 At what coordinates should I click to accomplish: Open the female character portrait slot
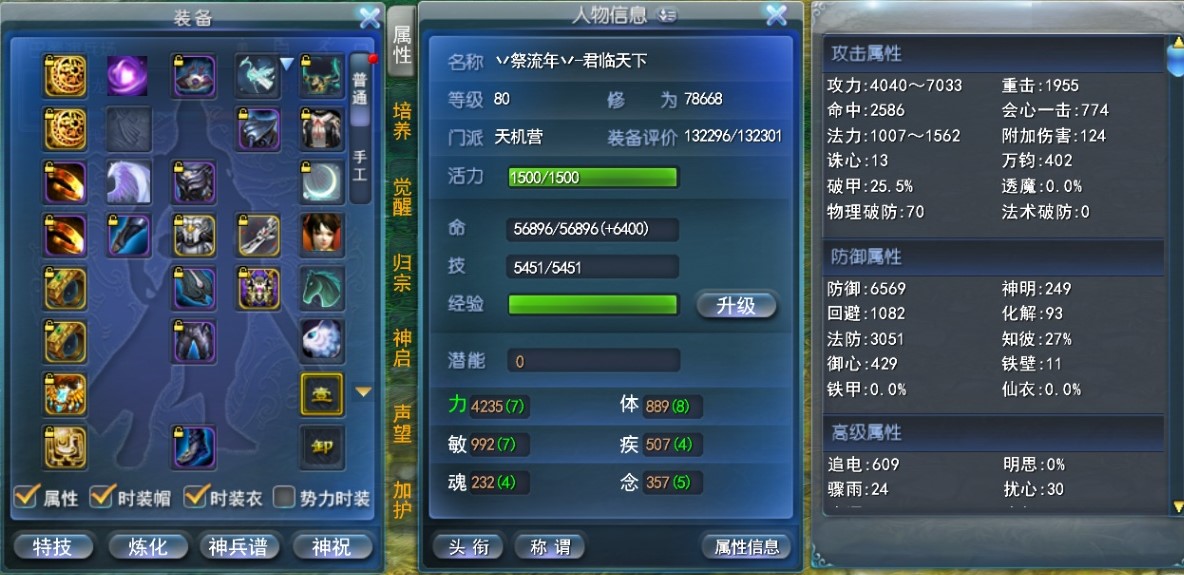pyautogui.click(x=322, y=235)
